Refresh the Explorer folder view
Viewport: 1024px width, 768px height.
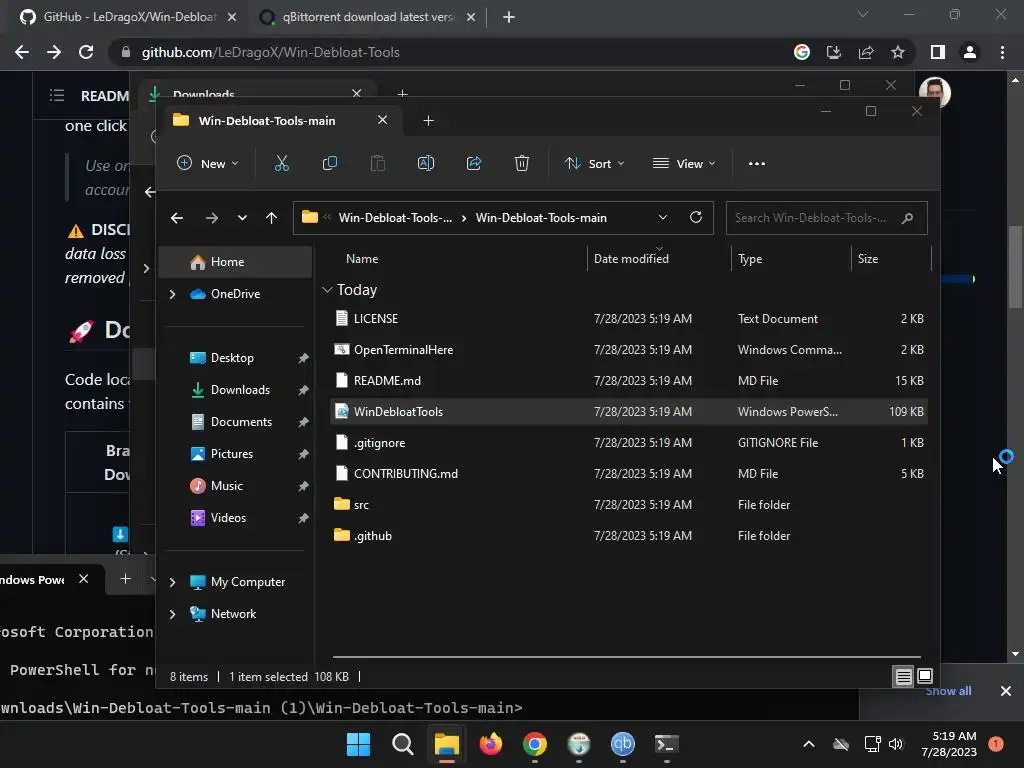(696, 217)
